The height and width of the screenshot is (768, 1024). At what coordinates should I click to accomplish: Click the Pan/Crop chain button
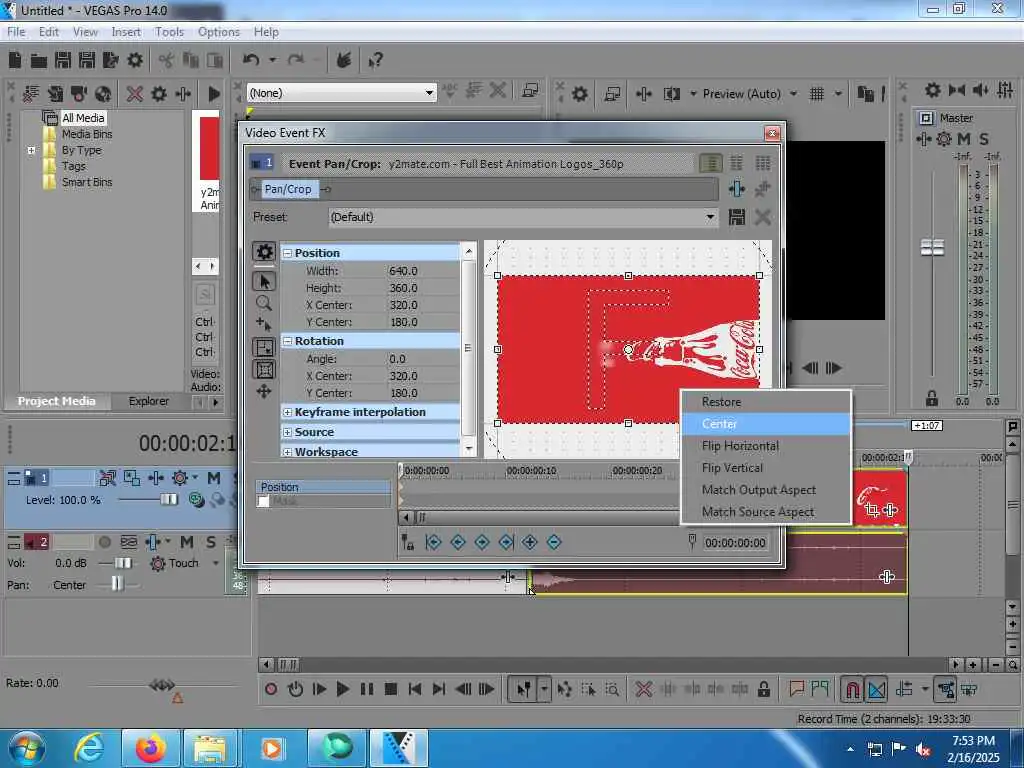click(288, 189)
